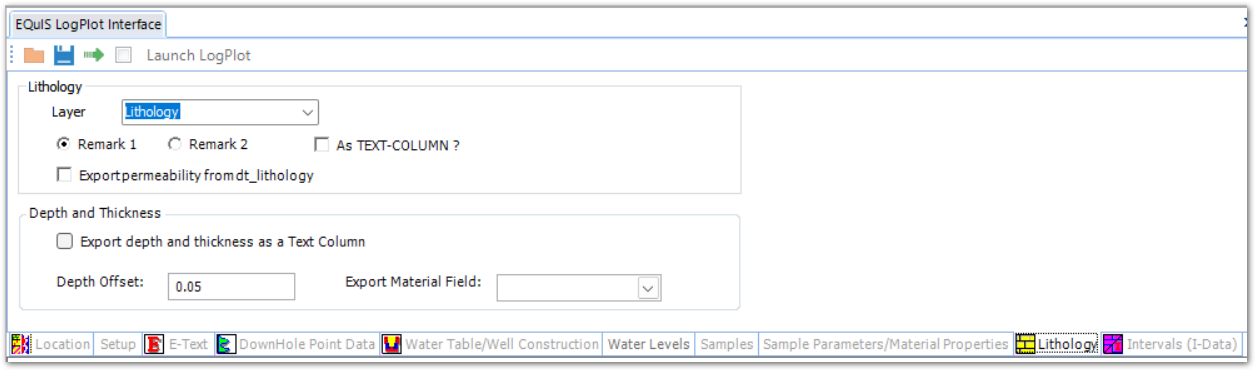Click the DownHole Point Data tab icon
The height and width of the screenshot is (371, 1256).
226,344
